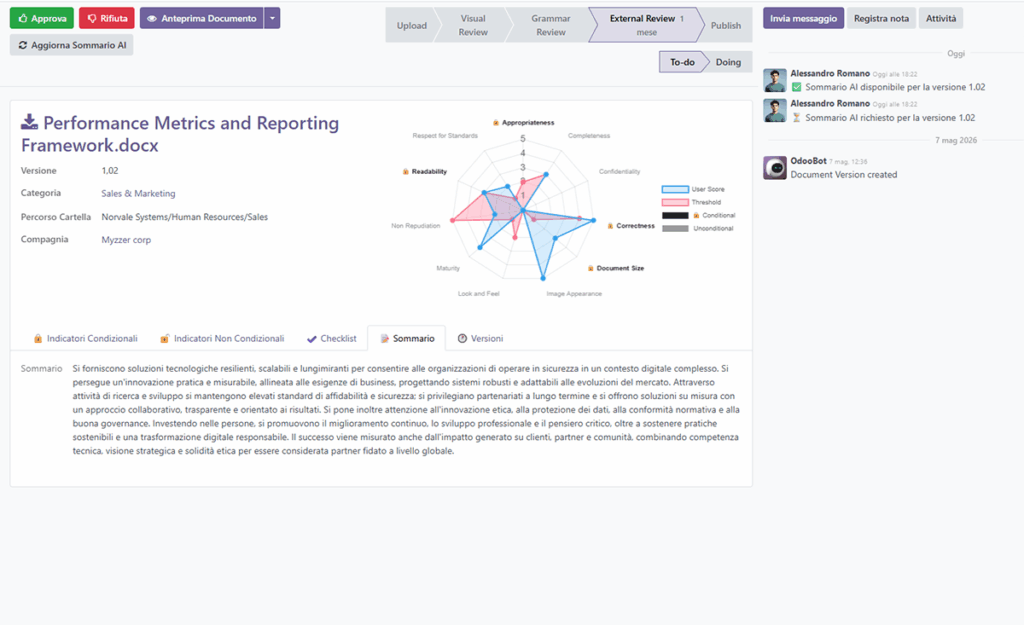Select the Publish stage

coord(726,25)
